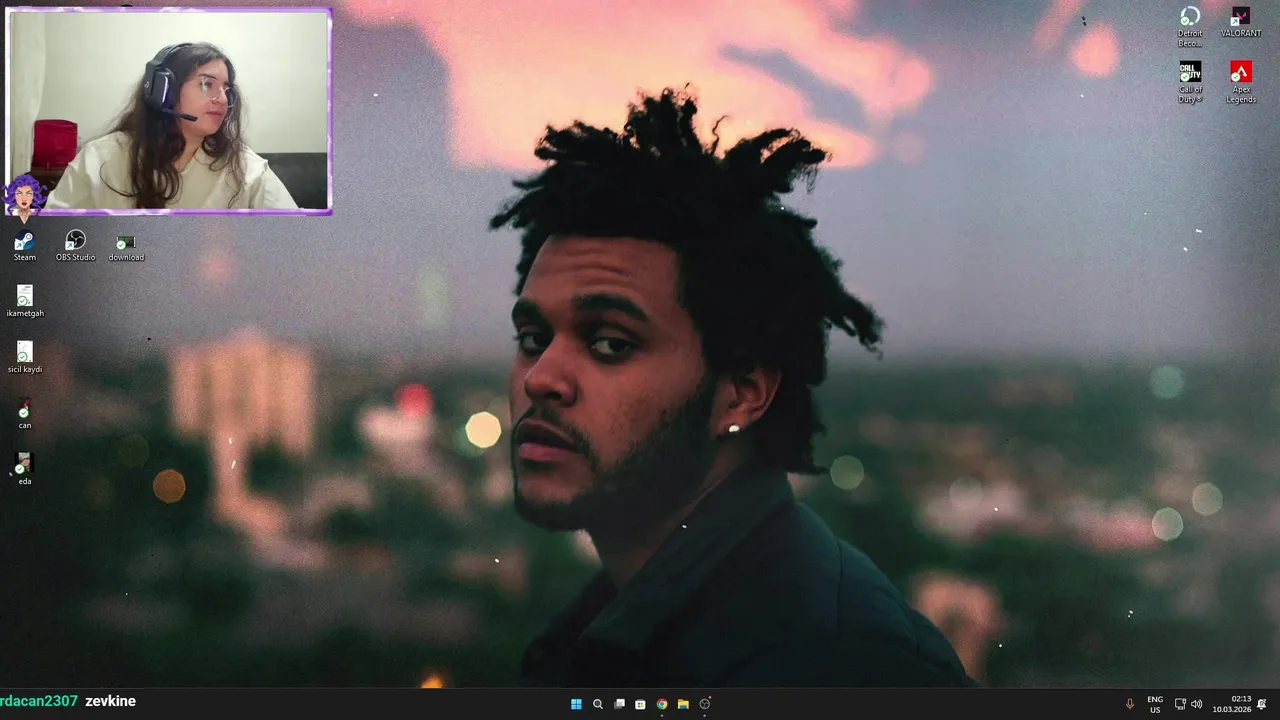Open the OBS Studio desktop icon
The image size is (1280, 720).
[x=75, y=246]
